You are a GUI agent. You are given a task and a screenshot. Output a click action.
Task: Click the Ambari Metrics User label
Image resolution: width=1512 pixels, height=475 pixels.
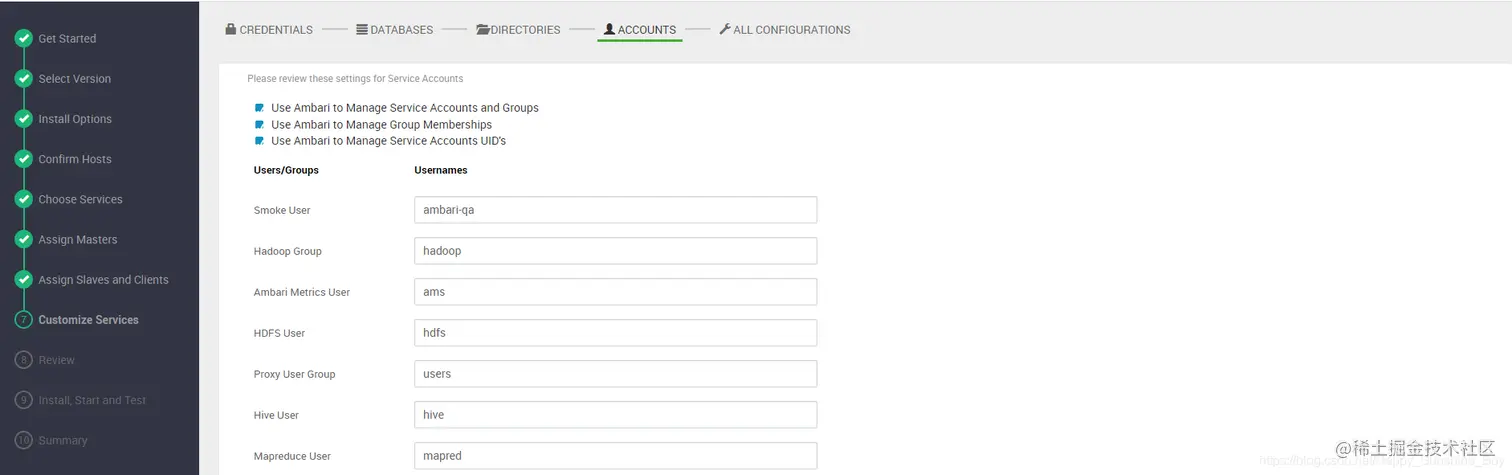pos(302,292)
